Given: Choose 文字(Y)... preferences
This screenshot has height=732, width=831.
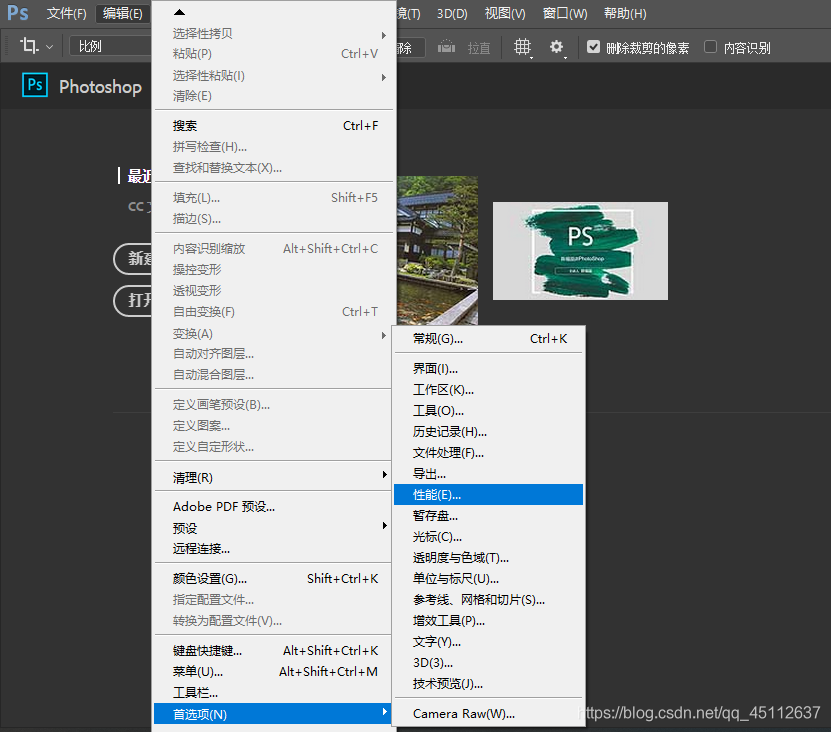Looking at the screenshot, I should [489, 641].
